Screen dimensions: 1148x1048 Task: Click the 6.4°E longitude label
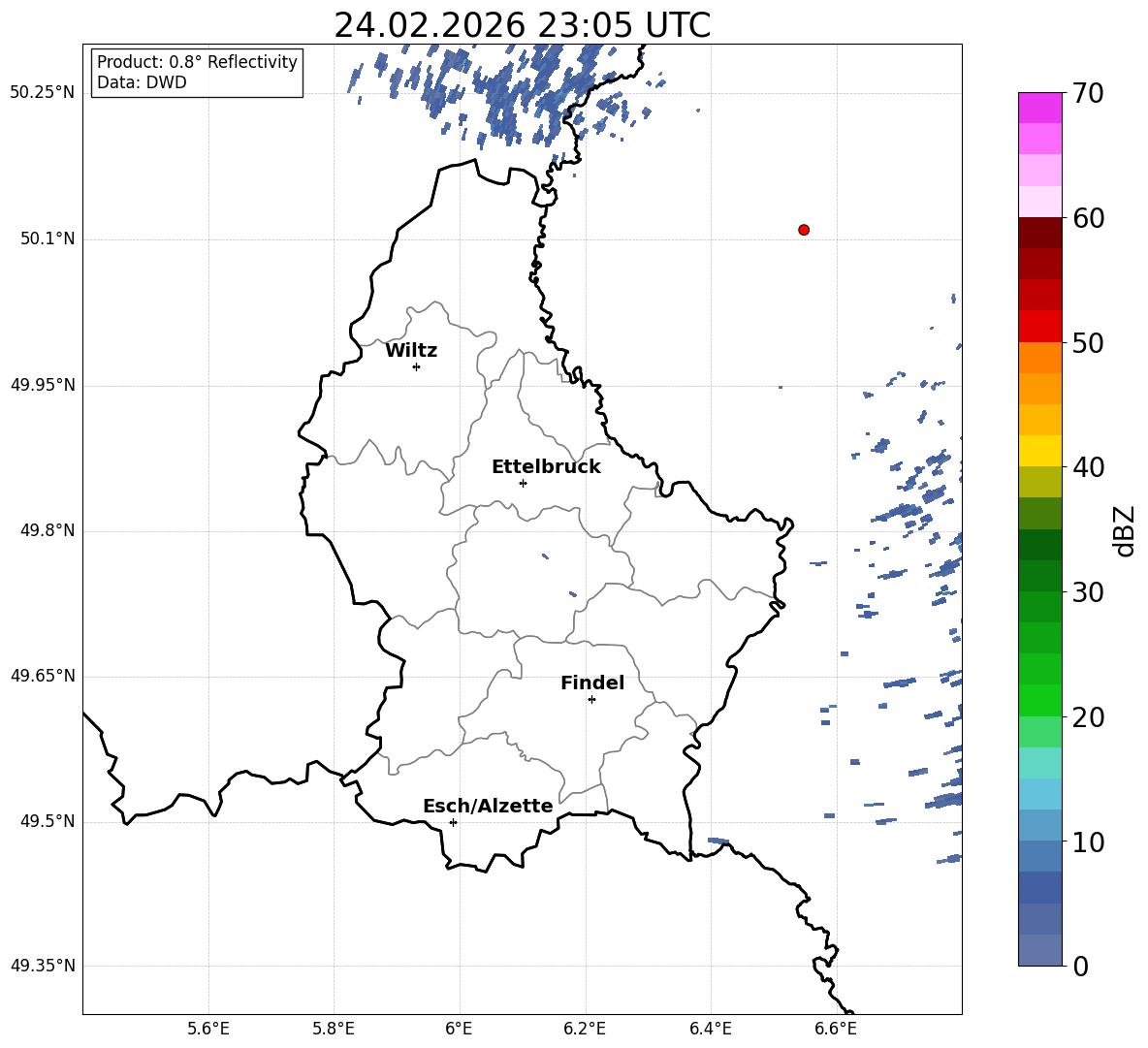coord(710,1030)
